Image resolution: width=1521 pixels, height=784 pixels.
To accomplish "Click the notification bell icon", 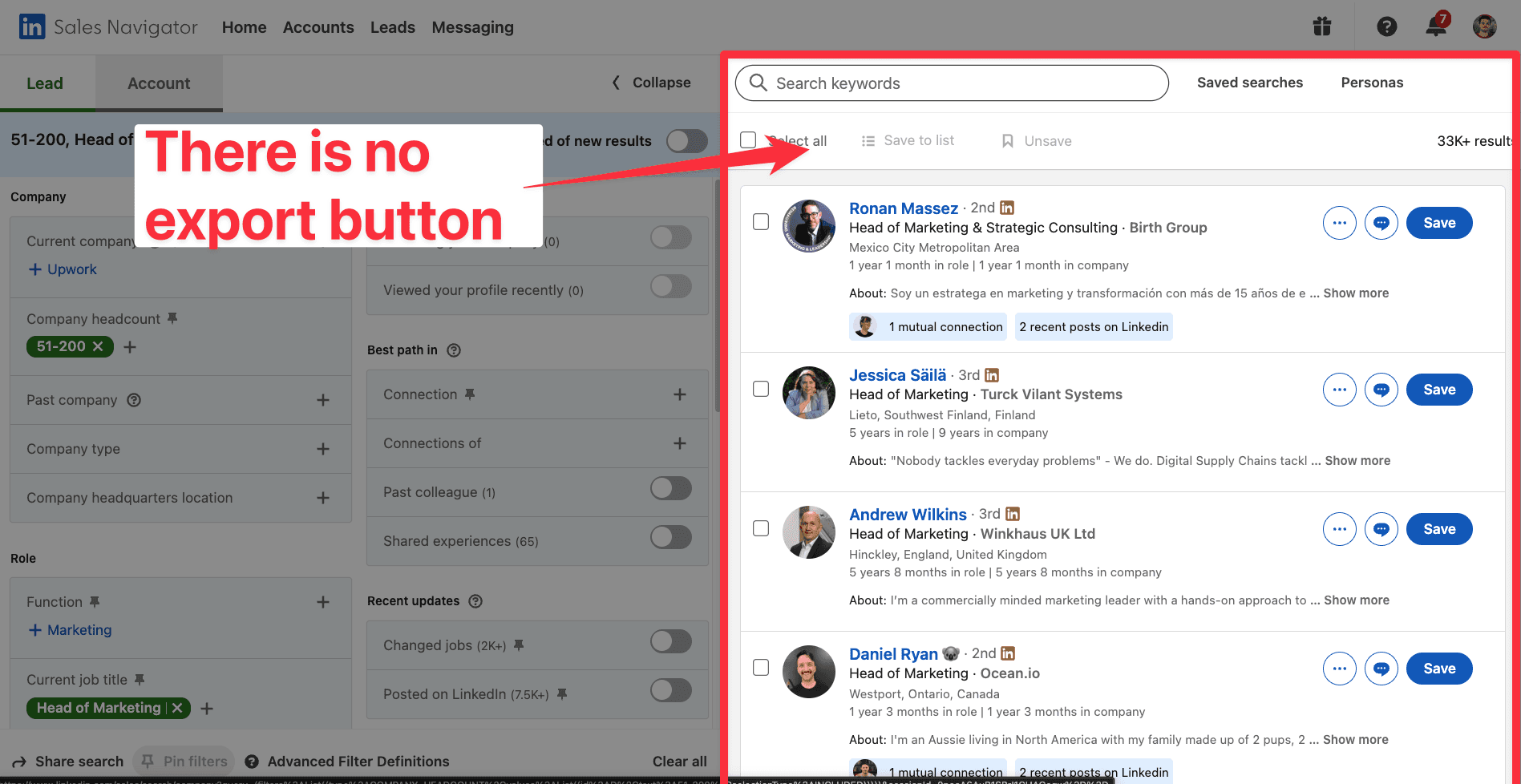I will (x=1434, y=26).
